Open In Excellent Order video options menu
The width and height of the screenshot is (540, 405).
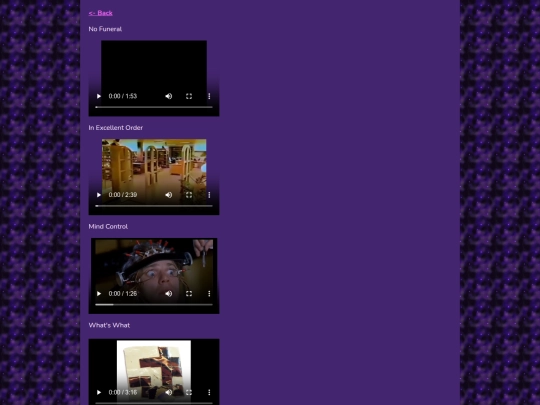click(209, 195)
